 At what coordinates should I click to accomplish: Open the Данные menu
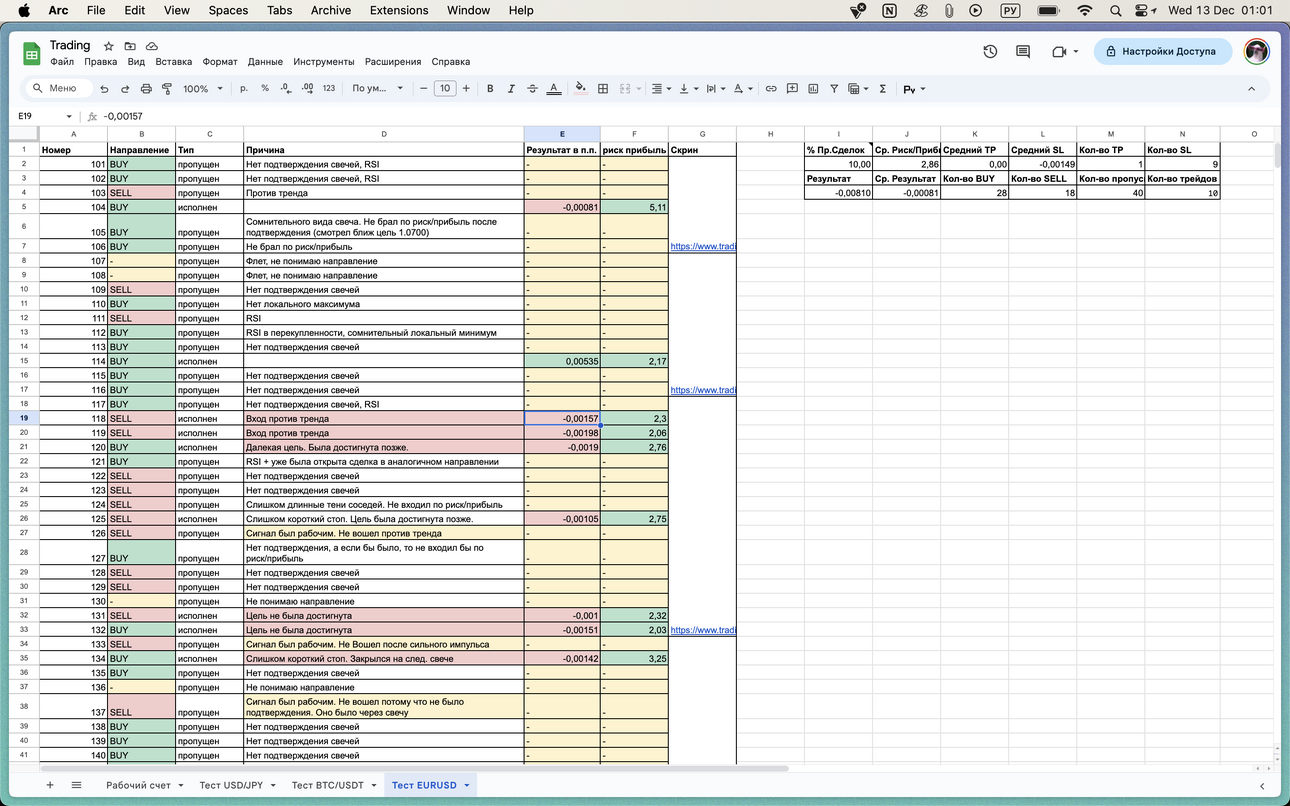(x=265, y=62)
